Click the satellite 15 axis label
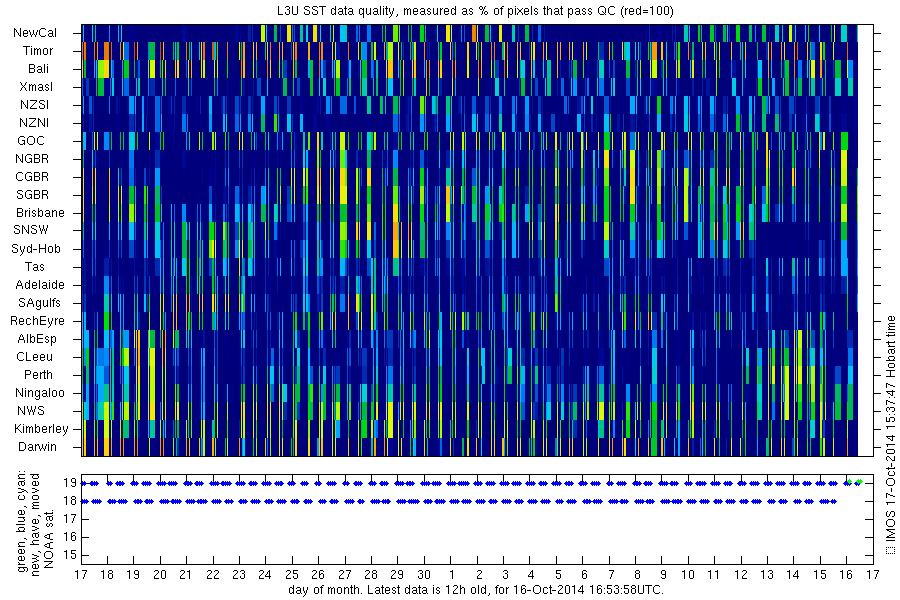 tap(69, 555)
